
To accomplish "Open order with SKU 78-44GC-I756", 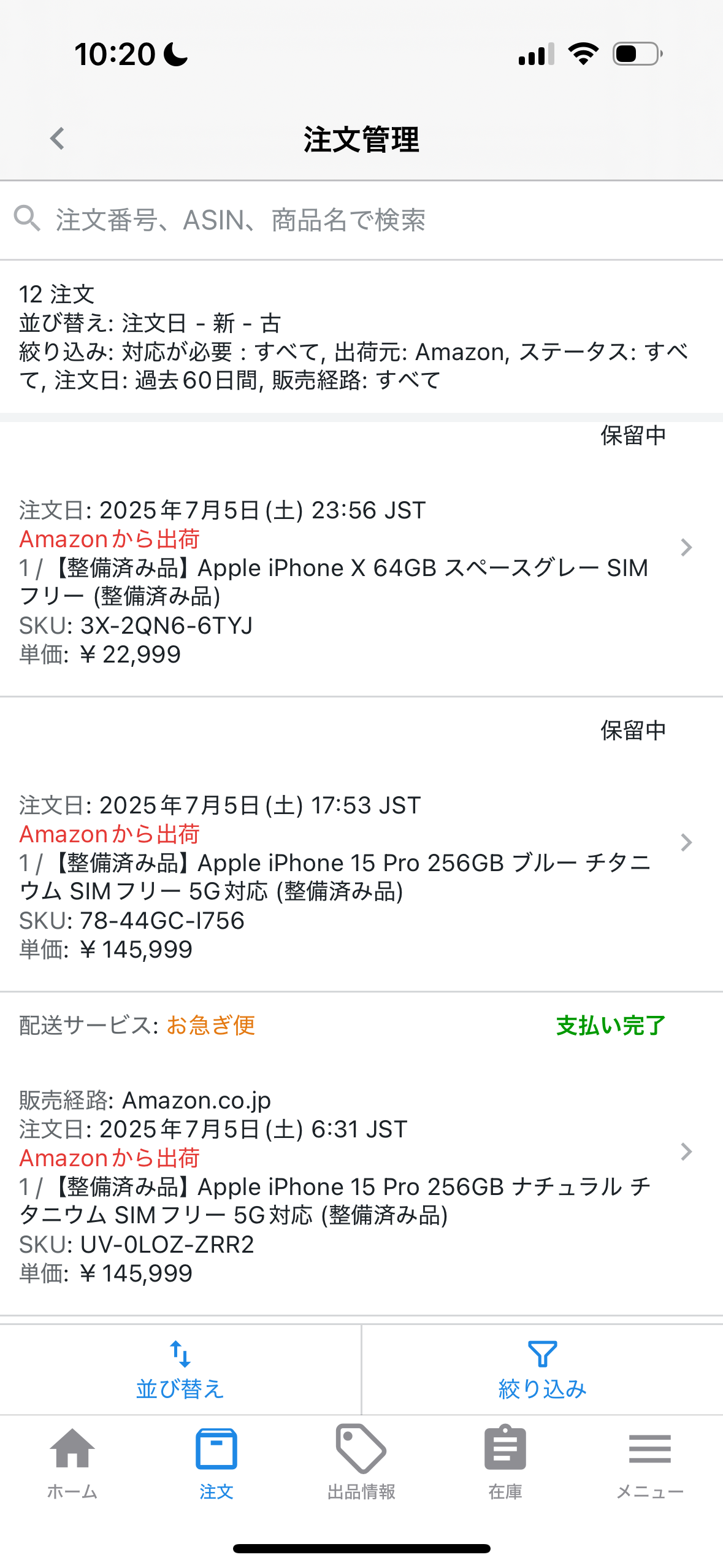I will 163,921.
